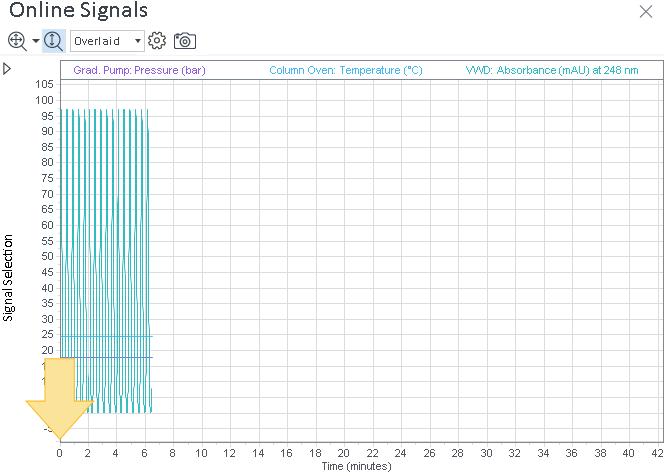Open signal settings gear icon

click(x=157, y=41)
